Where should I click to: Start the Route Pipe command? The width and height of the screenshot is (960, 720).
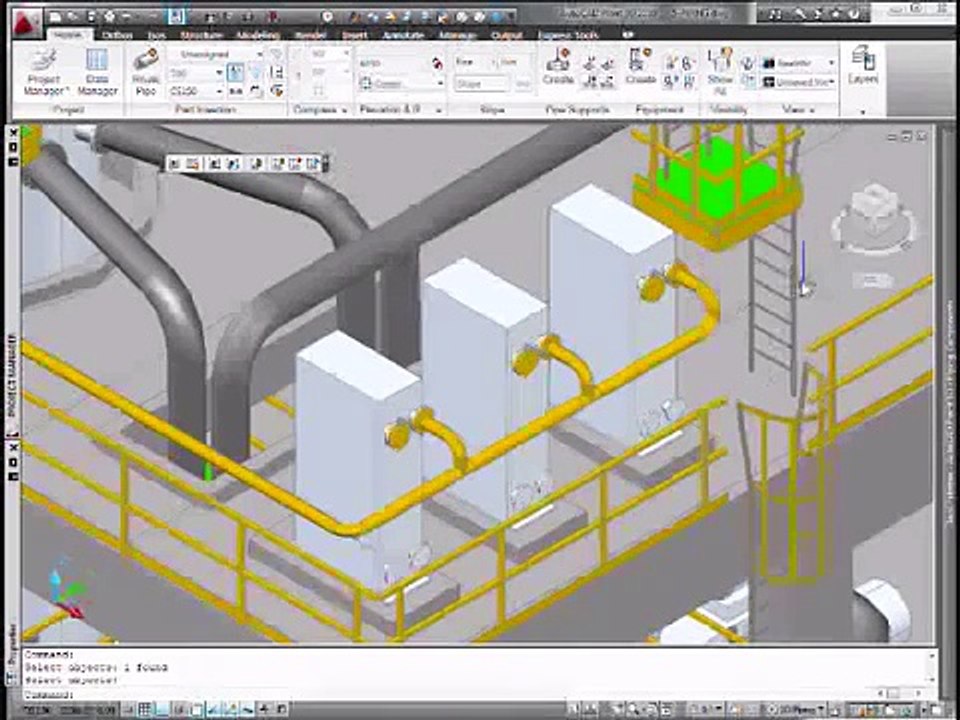[x=146, y=72]
